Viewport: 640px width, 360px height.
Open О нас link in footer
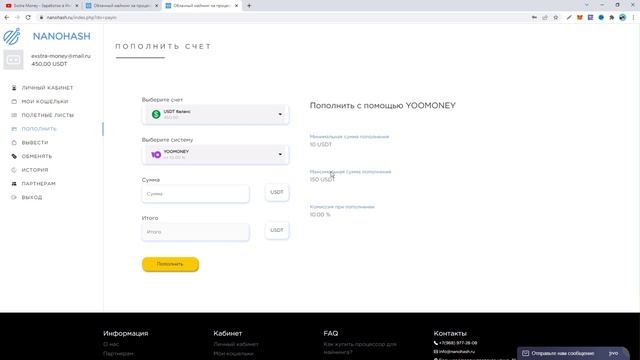coord(111,344)
